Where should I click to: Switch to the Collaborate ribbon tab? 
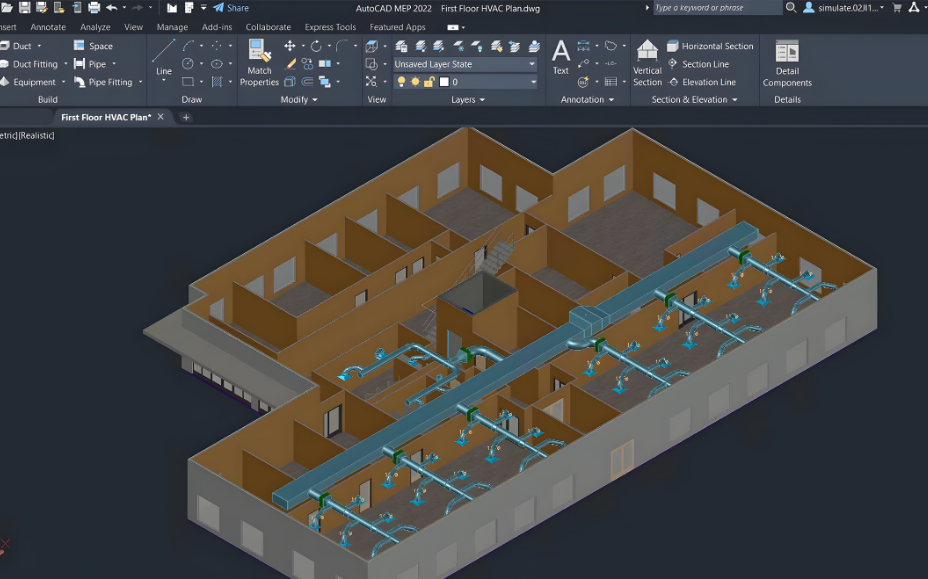(x=268, y=27)
